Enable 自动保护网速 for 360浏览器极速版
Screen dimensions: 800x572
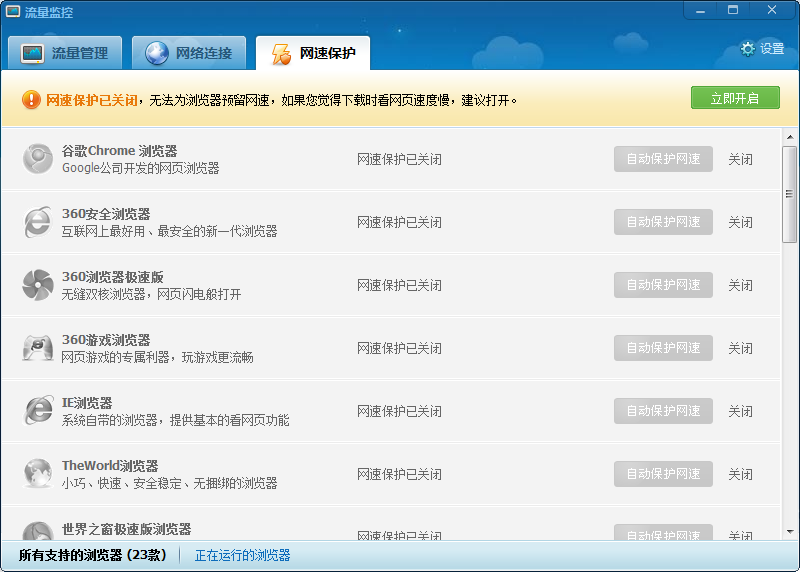(x=663, y=285)
